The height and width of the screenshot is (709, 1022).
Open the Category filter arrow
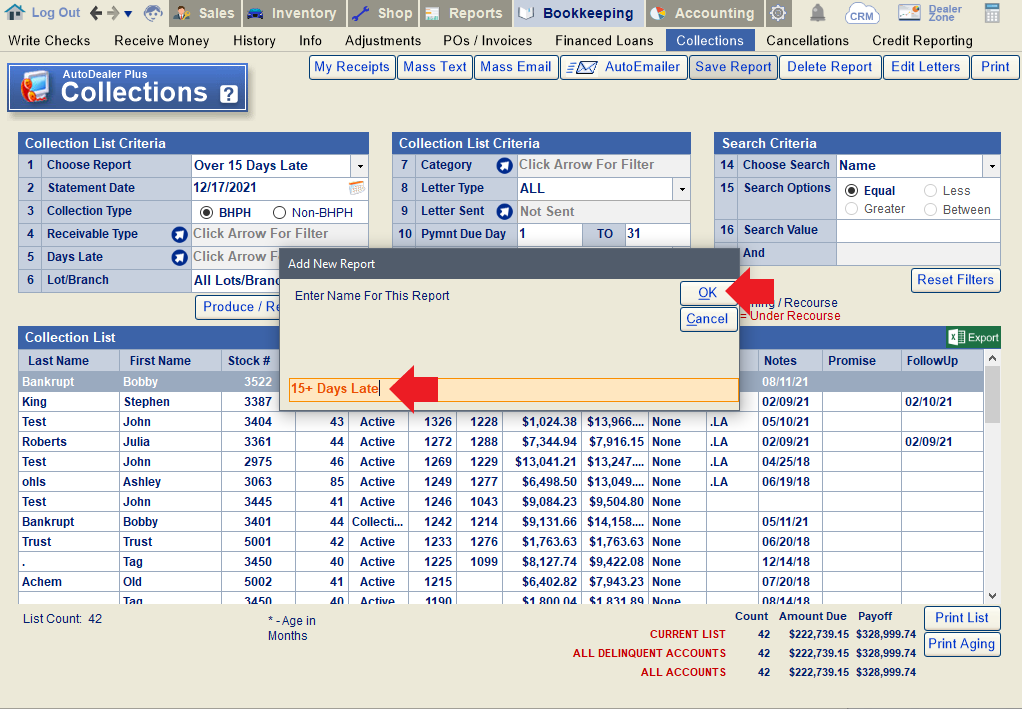click(504, 166)
